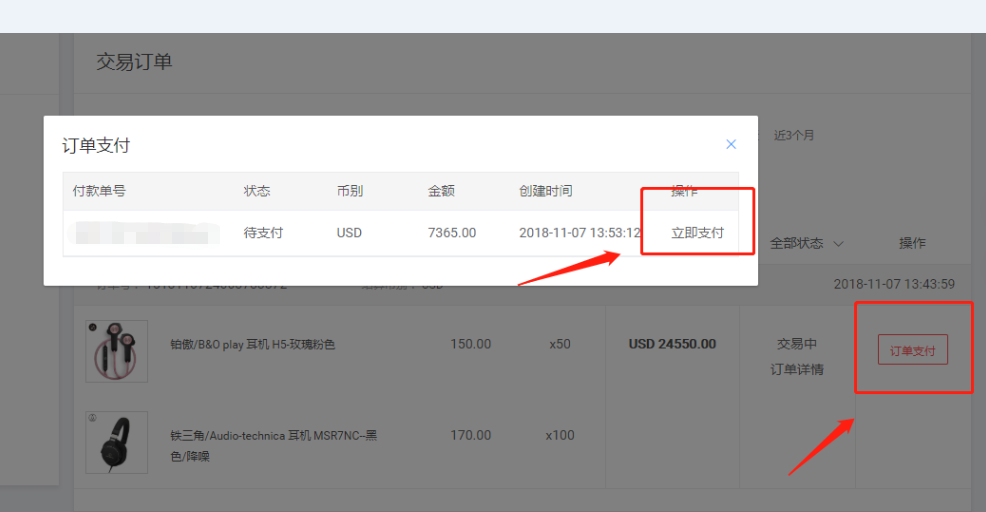The height and width of the screenshot is (512, 986).
Task: Open the 铂傲/B&O play 耳机 product name
Action: pyautogui.click(x=252, y=345)
